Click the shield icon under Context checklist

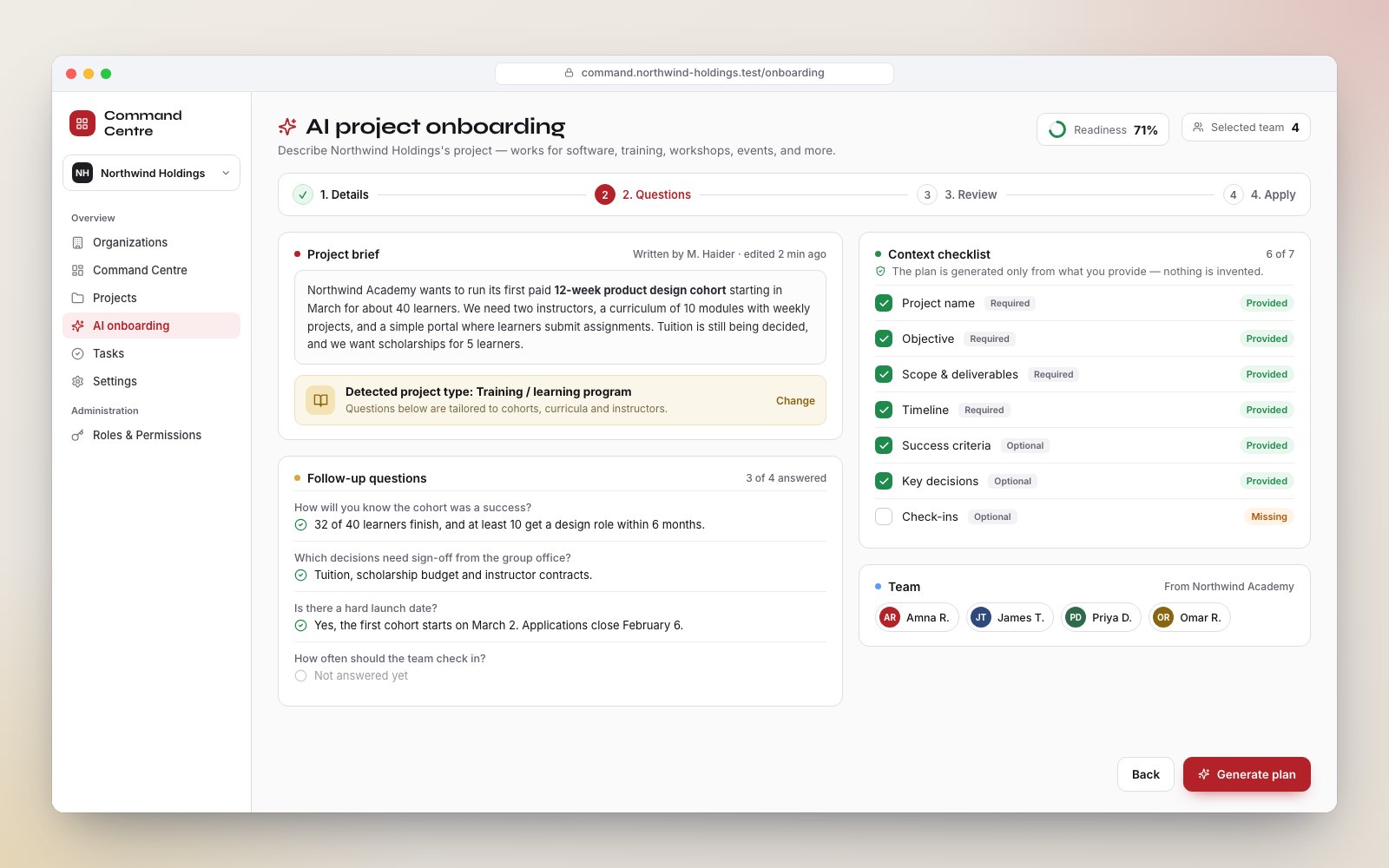point(880,272)
